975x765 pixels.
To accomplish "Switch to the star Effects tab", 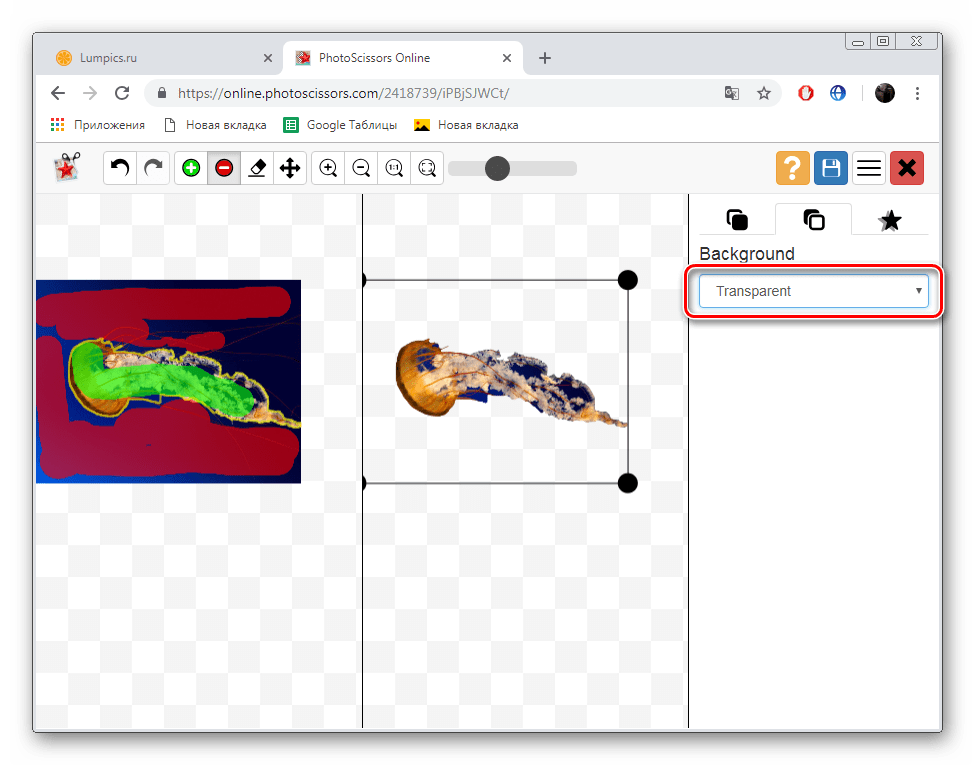I will pos(889,220).
